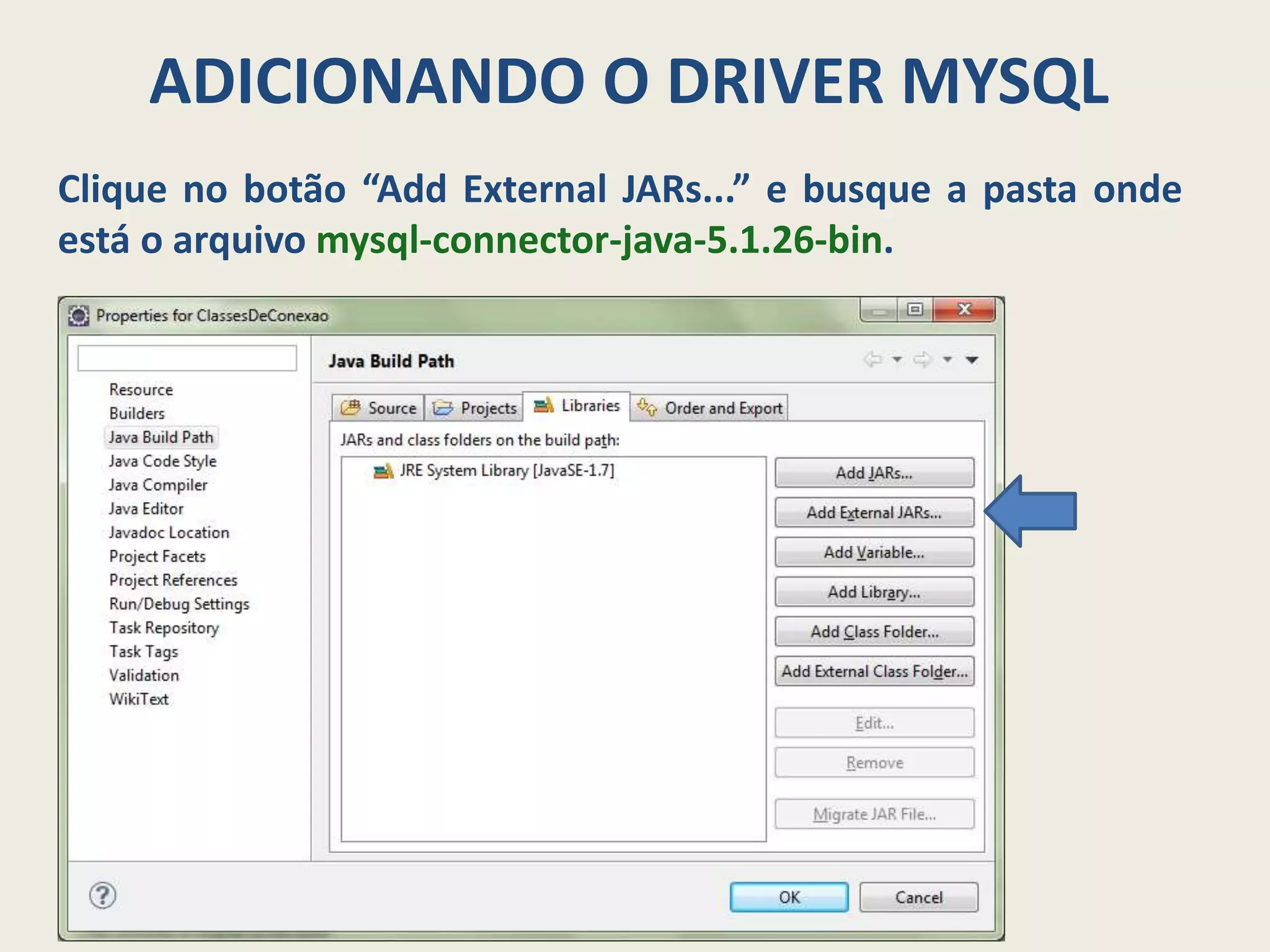The width and height of the screenshot is (1270, 952).
Task: Click the Eclipse properties window icon
Action: [x=78, y=315]
